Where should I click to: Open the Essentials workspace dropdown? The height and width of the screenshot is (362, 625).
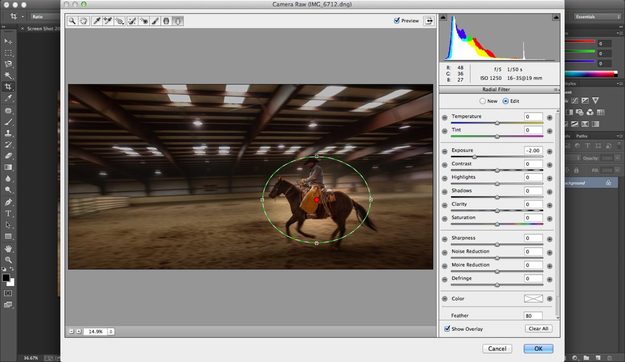pyautogui.click(x=597, y=17)
